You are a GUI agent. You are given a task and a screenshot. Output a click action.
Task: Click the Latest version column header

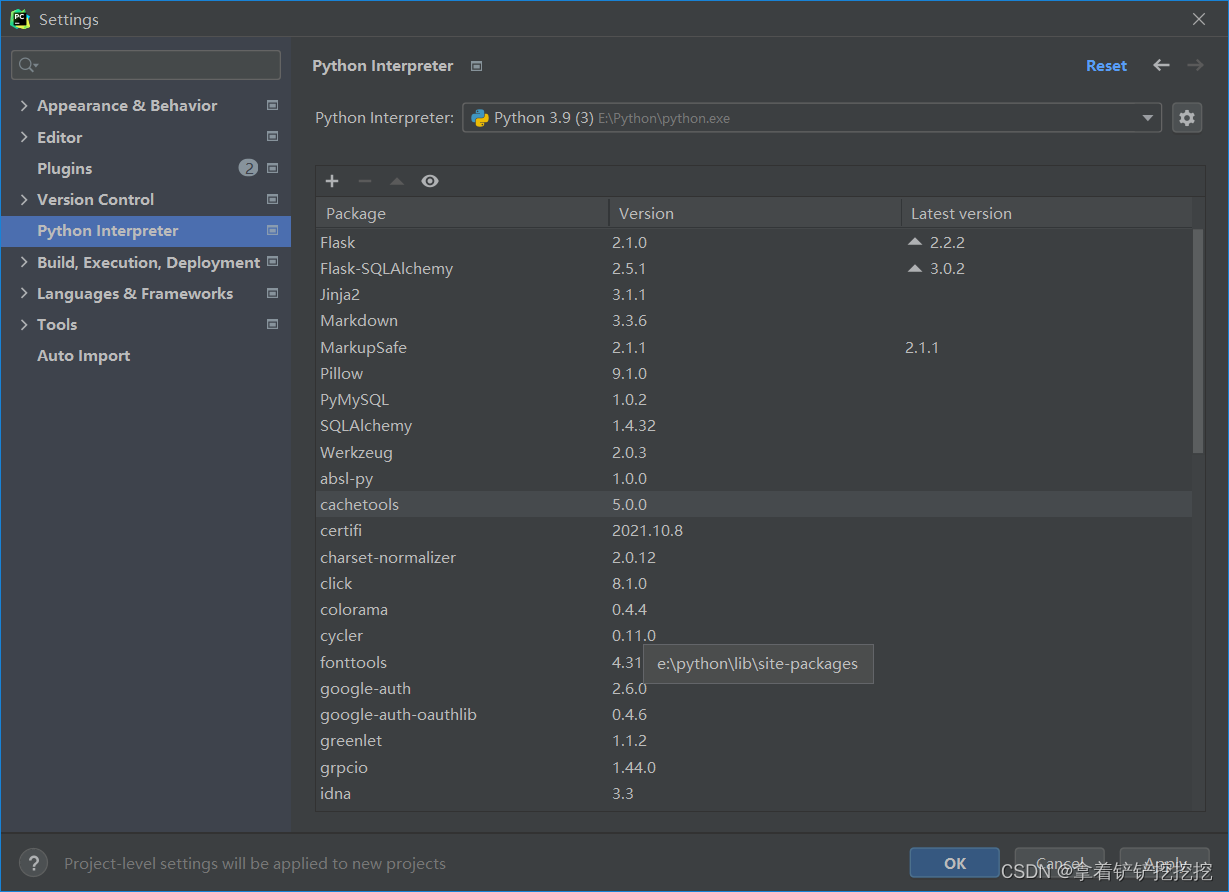[1047, 213]
